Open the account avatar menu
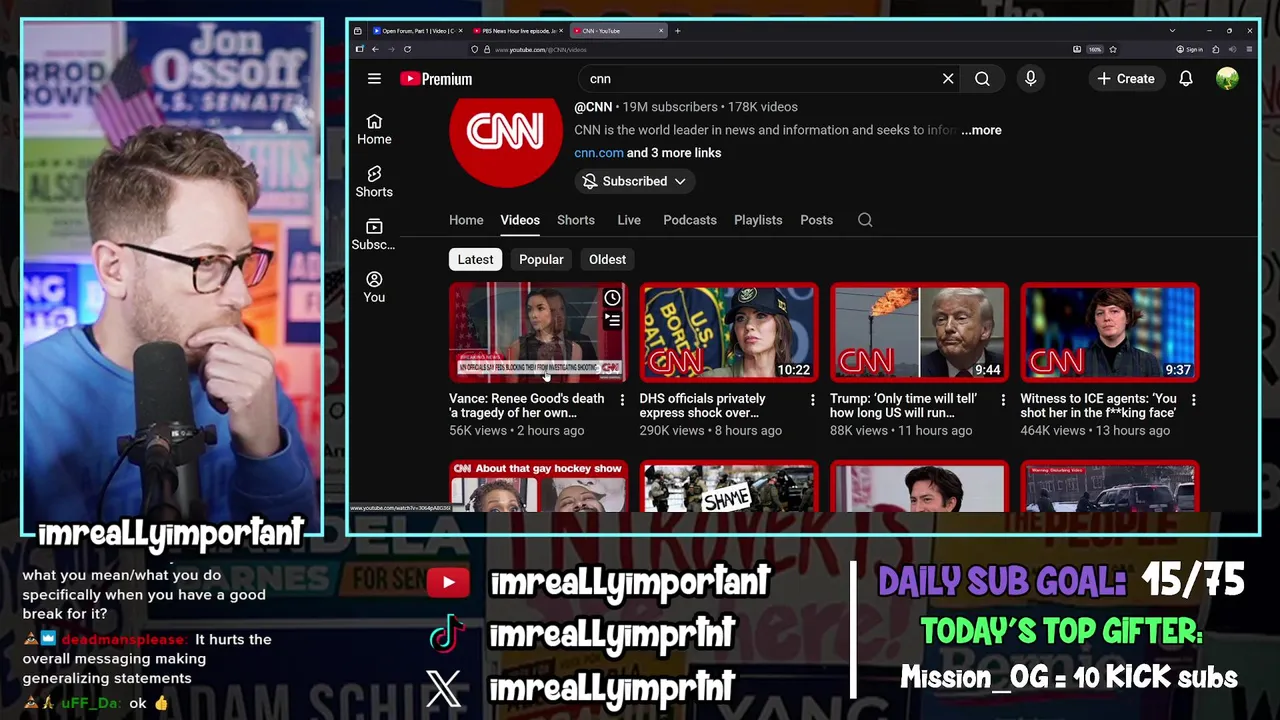The image size is (1280, 720). [x=1227, y=79]
